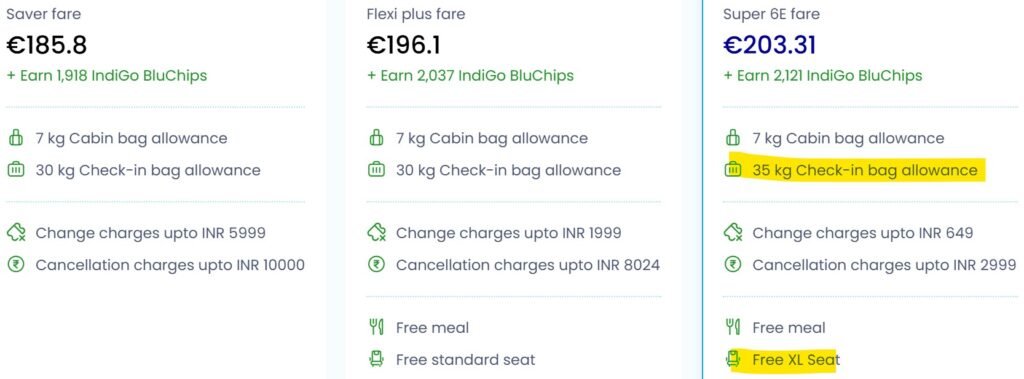Image resolution: width=1024 pixels, height=379 pixels.
Task: Click the Flexi plus free standard seat icon
Action: pos(376,359)
